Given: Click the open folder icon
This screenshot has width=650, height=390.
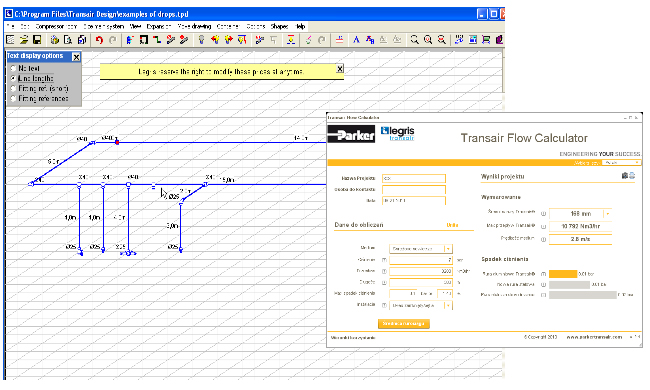Looking at the screenshot, I should (x=24, y=40).
